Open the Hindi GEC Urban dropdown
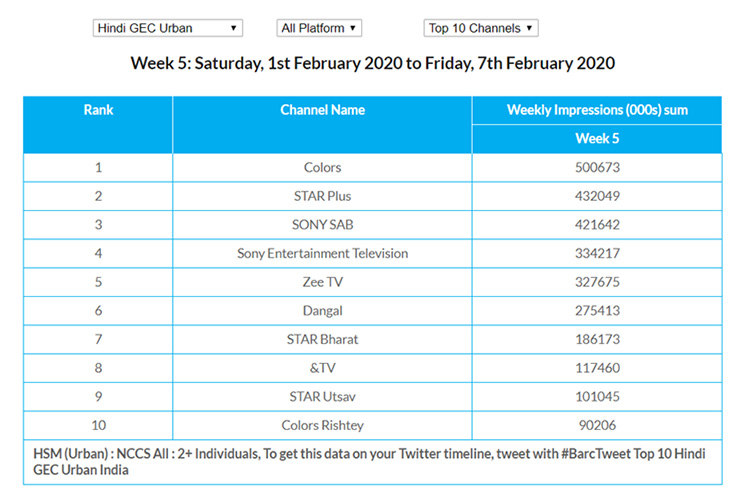 point(167,28)
